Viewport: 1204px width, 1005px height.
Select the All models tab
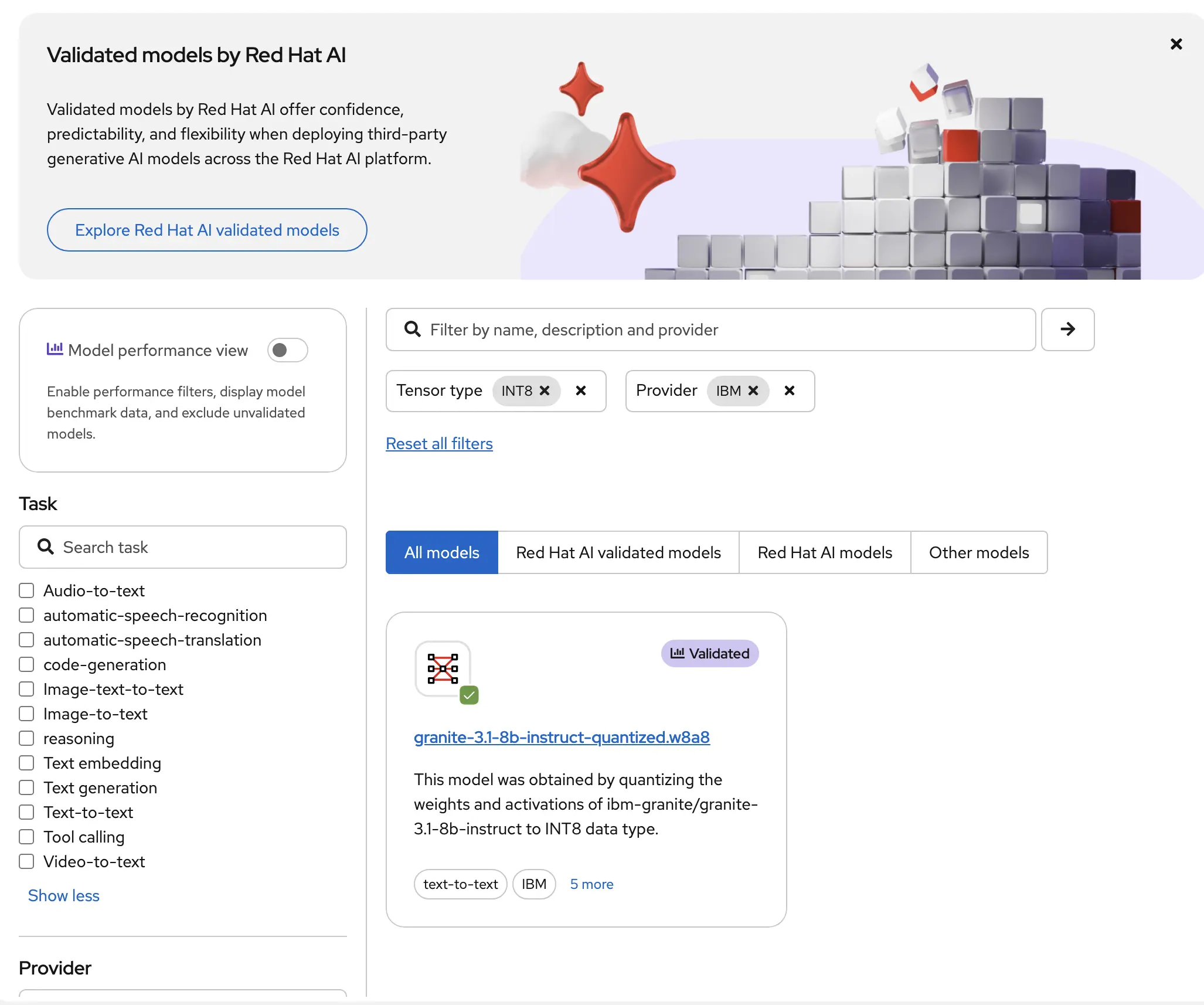click(x=442, y=552)
